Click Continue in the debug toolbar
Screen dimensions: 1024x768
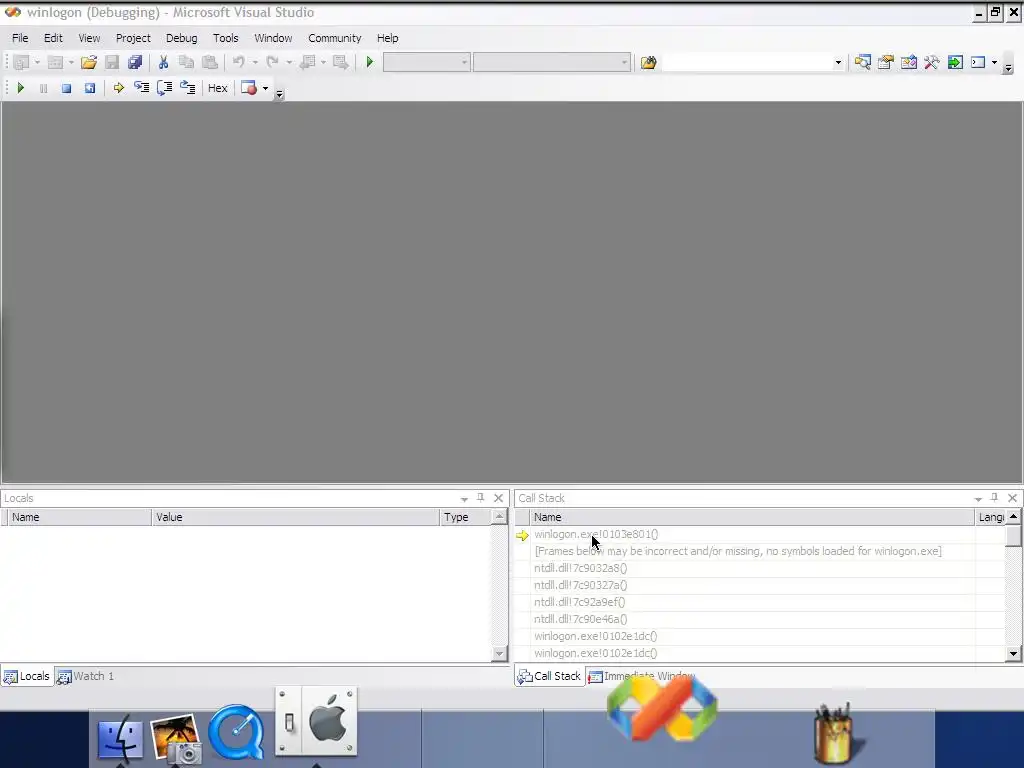coord(20,88)
